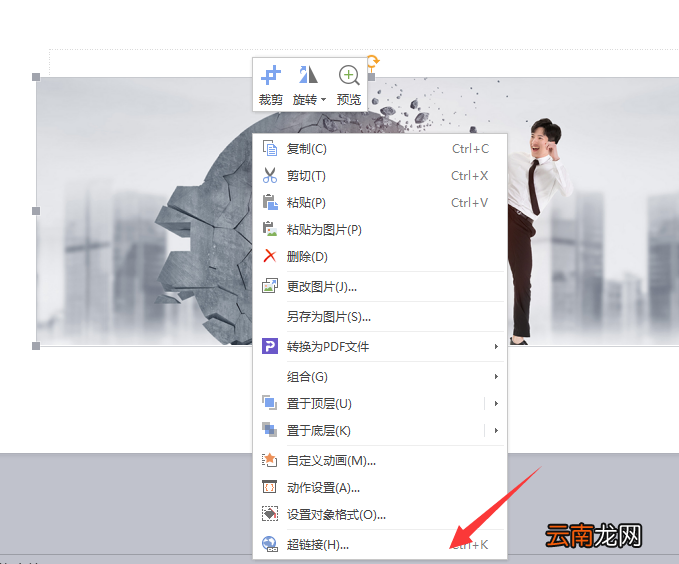Expand the 置于顶层(U) submenu arrow
The height and width of the screenshot is (564, 679).
[x=496, y=404]
